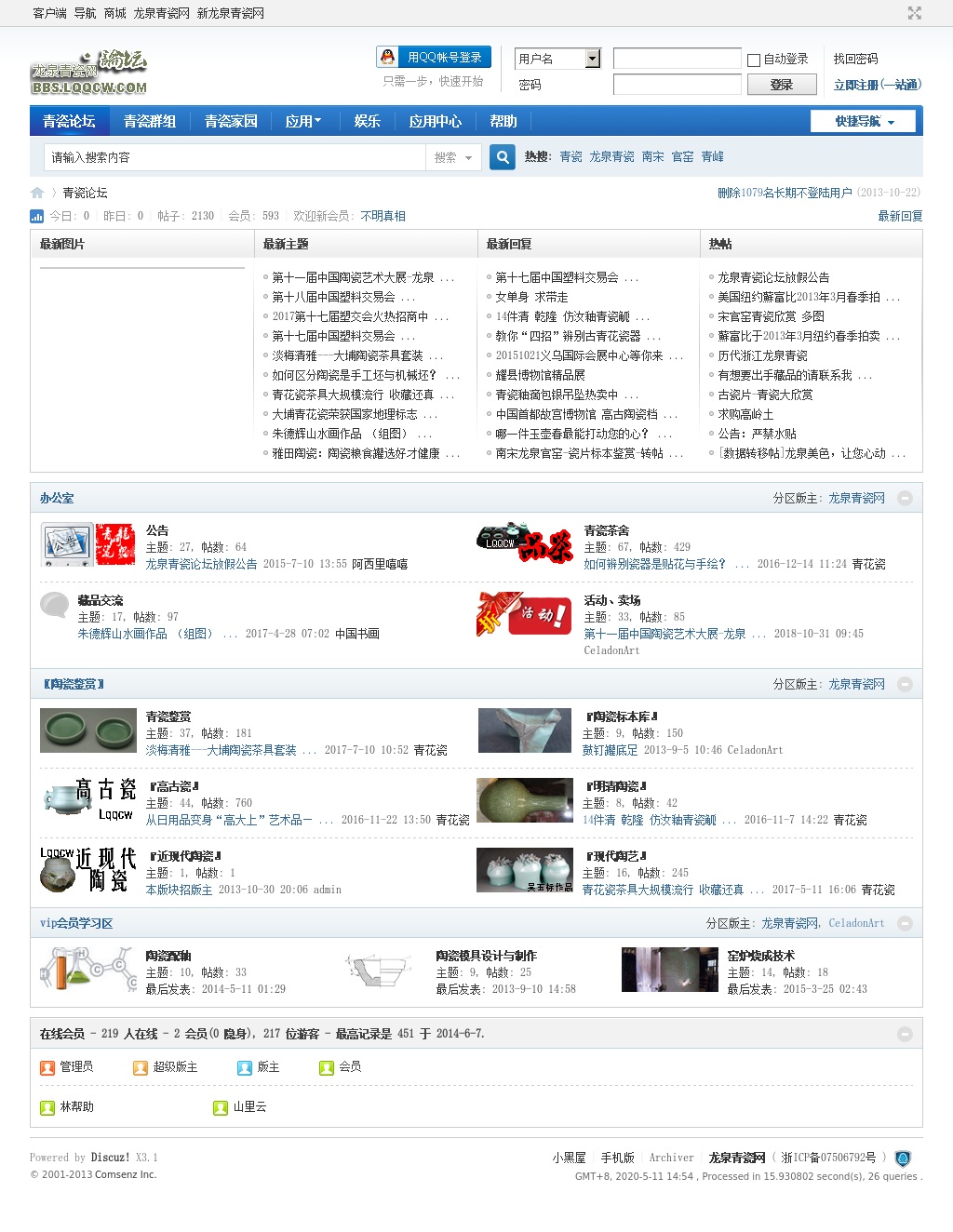Click the search content input field

pyautogui.click(x=235, y=157)
